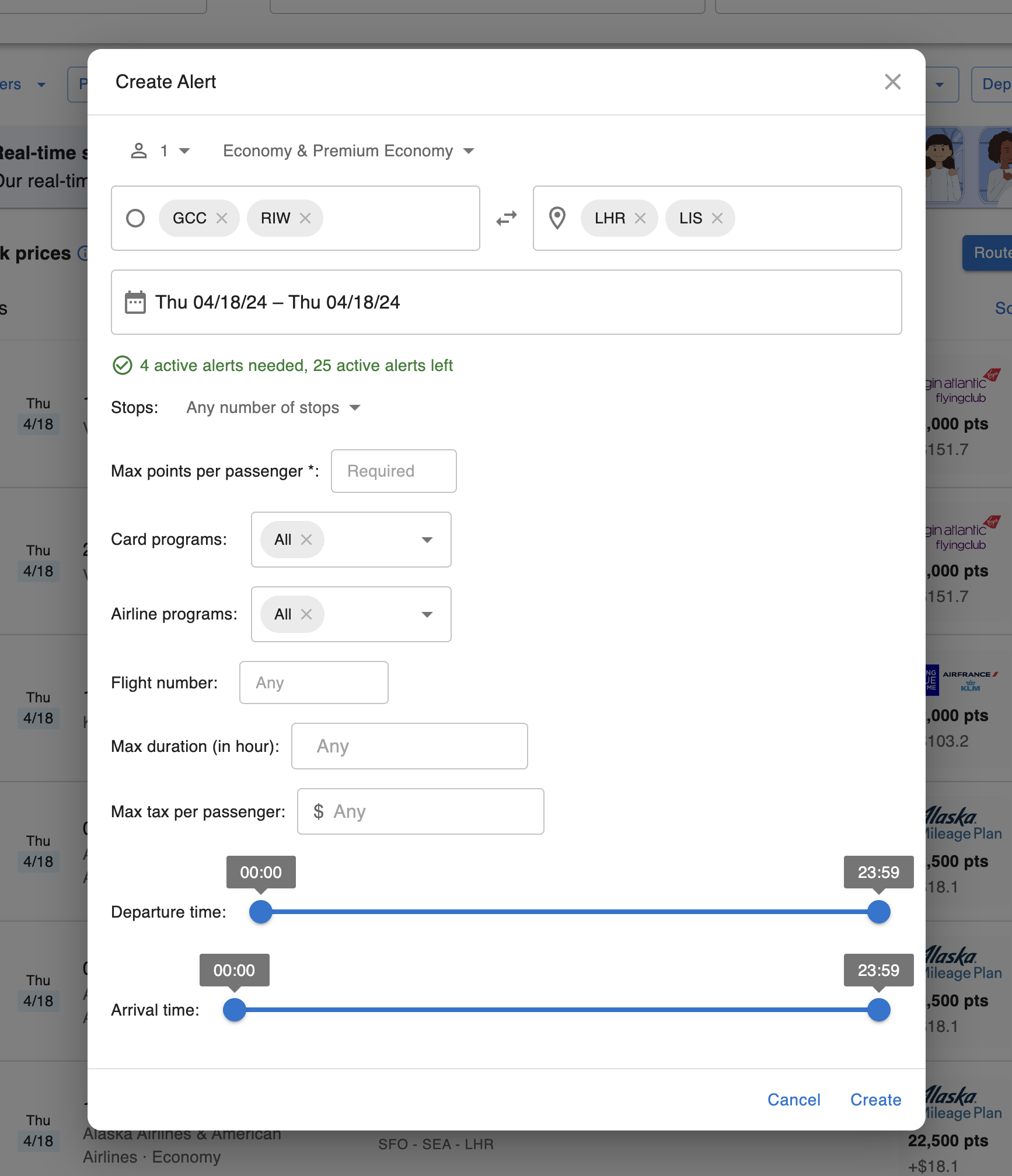This screenshot has width=1012, height=1176.
Task: Select the departure time start slider handle
Action: pyautogui.click(x=260, y=912)
